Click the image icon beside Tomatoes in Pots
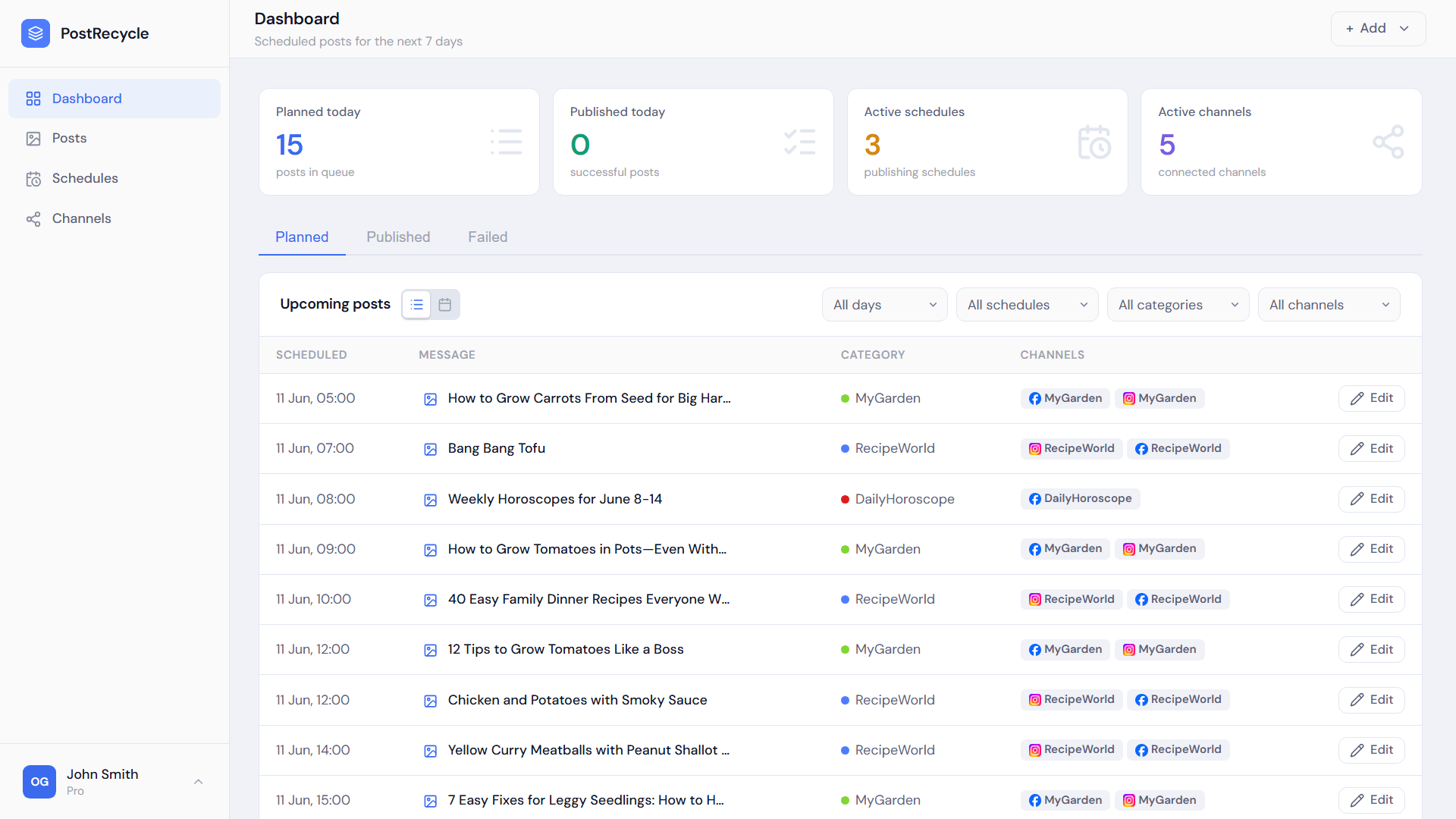 coord(430,550)
